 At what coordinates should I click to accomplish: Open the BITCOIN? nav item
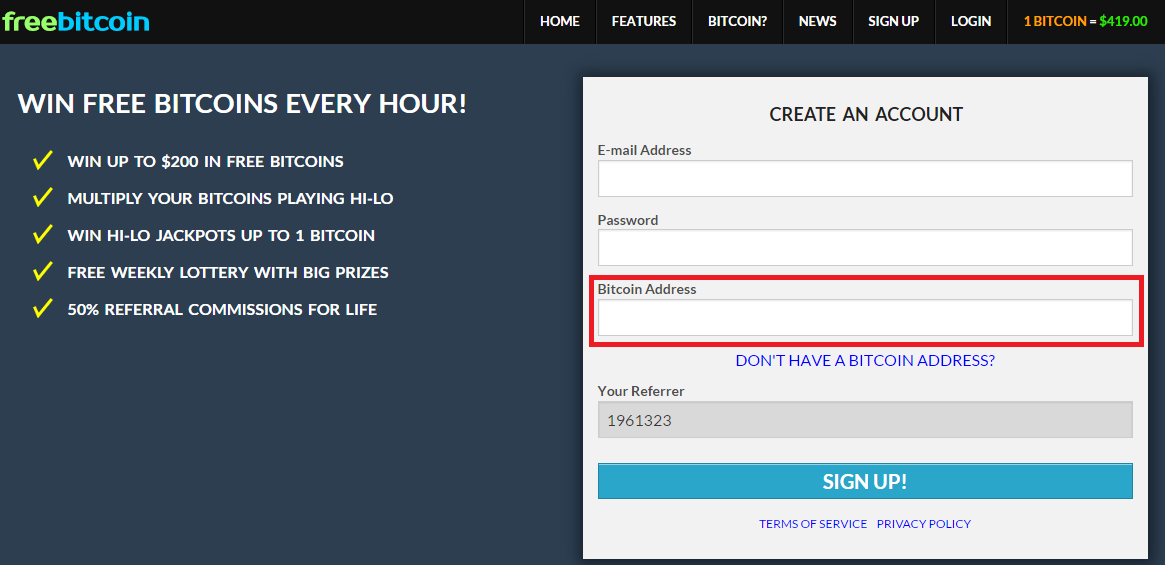point(737,22)
